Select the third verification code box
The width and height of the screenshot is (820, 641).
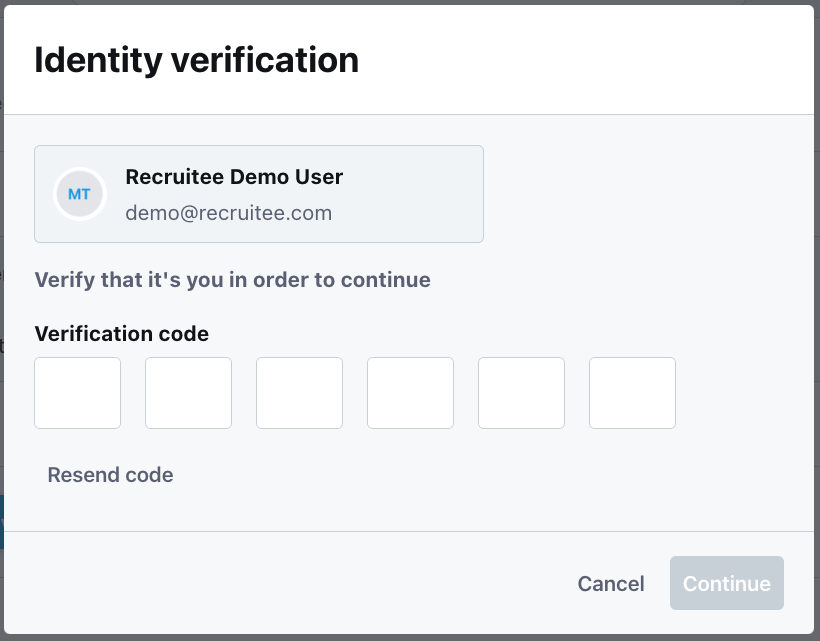point(300,393)
